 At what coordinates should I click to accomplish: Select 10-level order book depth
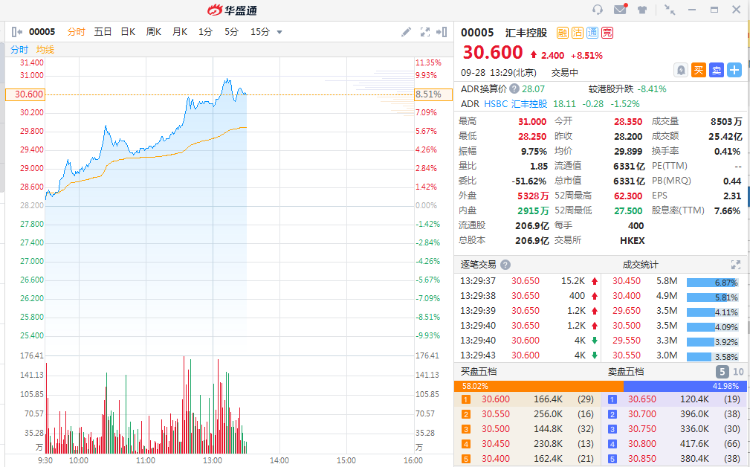click(x=738, y=372)
